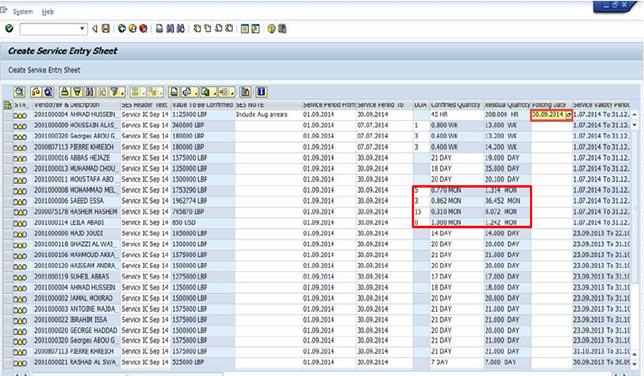Viewport: 644px width, 376px height.
Task: Click the Sort Ascending icon in grid toolbar
Action: click(x=65, y=92)
